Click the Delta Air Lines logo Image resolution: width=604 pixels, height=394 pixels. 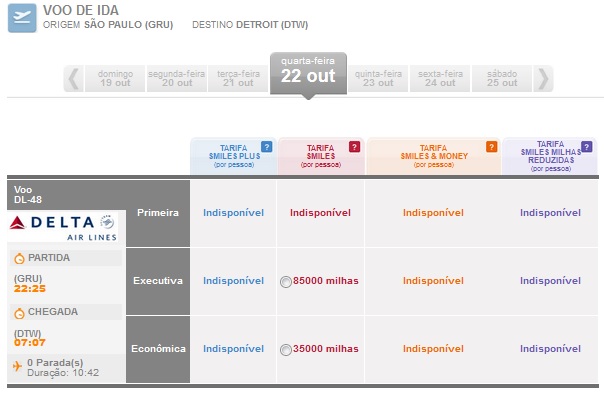(63, 227)
